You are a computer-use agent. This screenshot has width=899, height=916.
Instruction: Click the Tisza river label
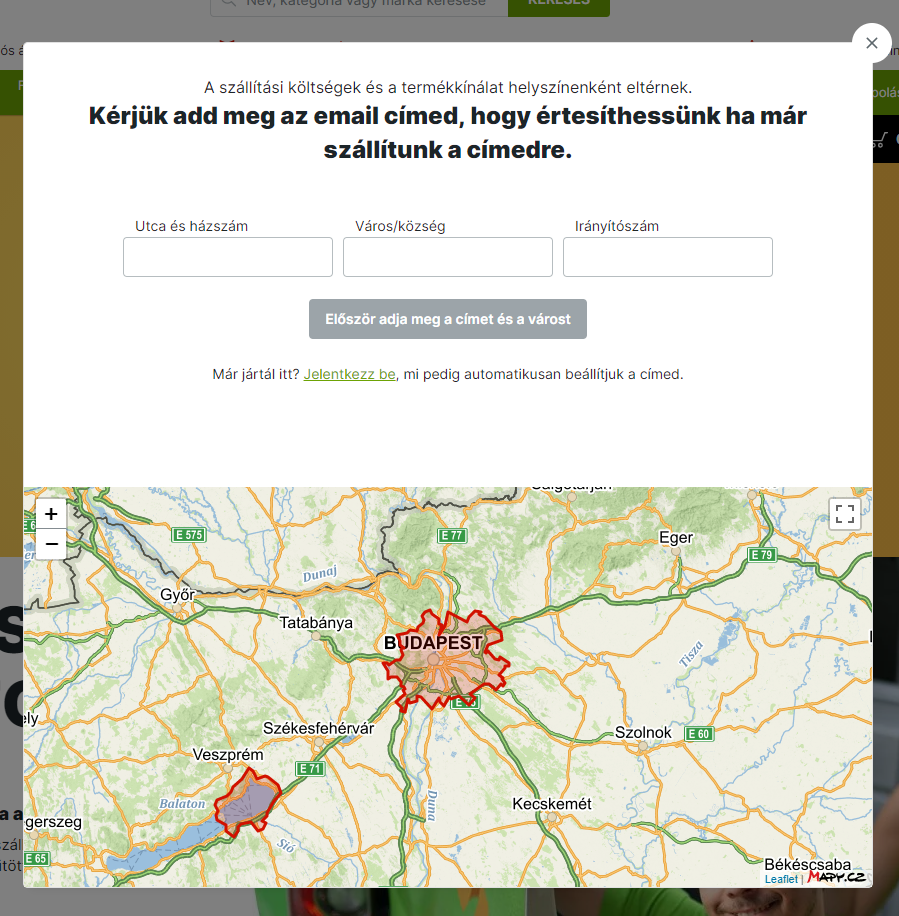tap(691, 654)
